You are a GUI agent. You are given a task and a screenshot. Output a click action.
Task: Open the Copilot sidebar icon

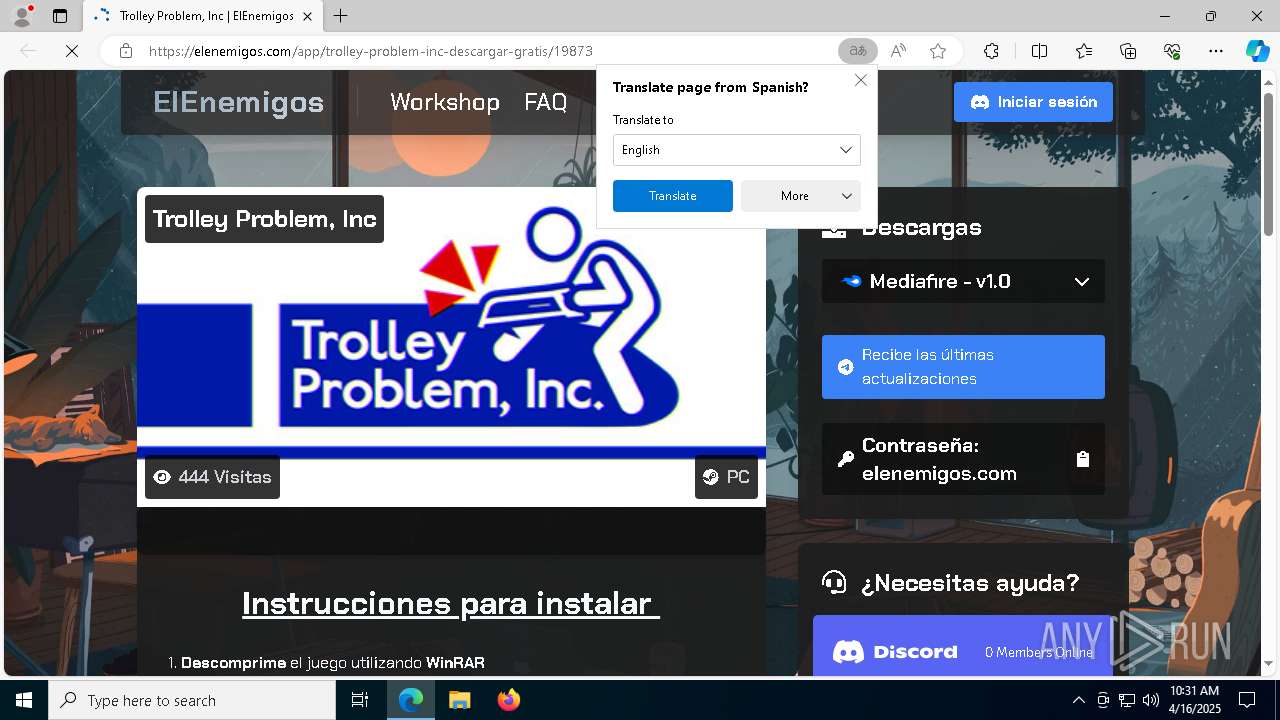[x=1258, y=51]
